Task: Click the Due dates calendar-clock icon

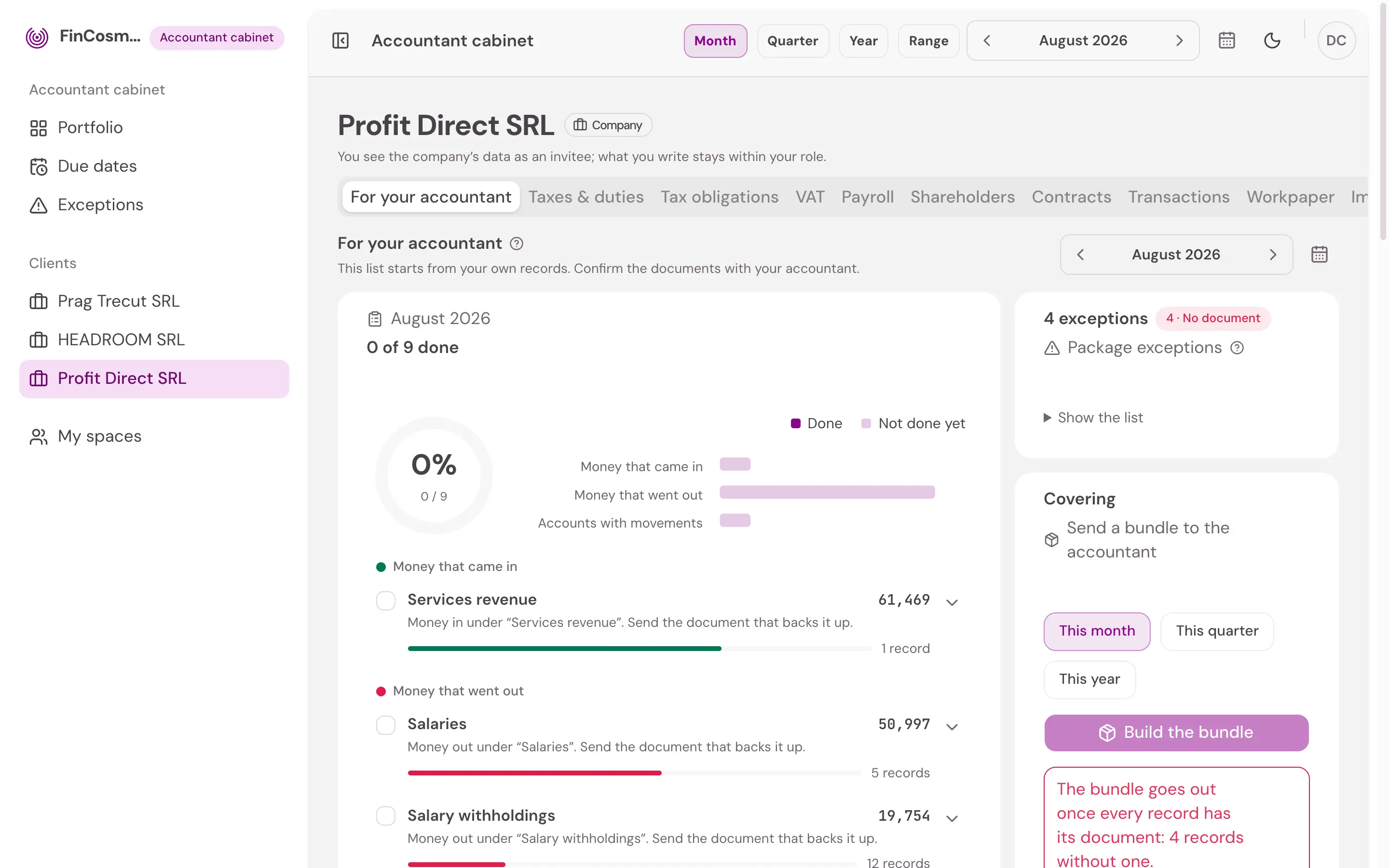Action: point(39,166)
